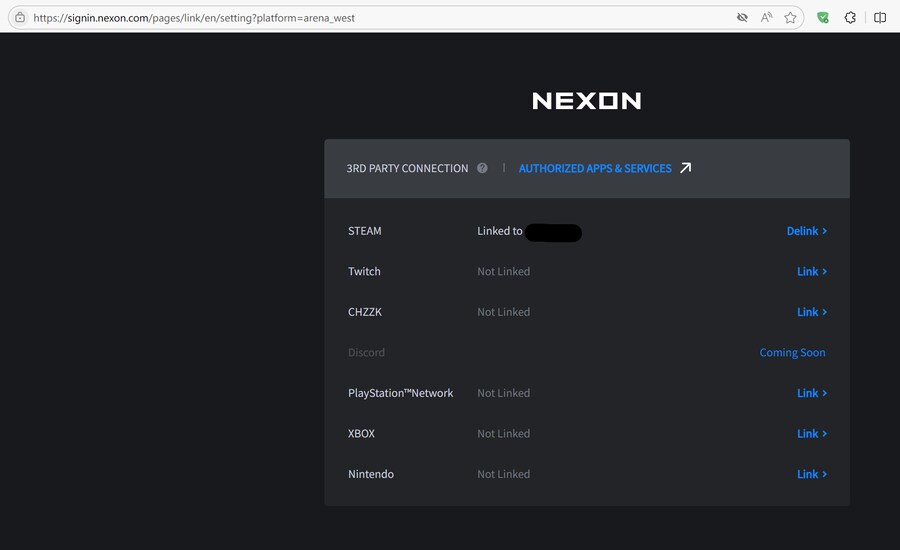The height and width of the screenshot is (550, 900).
Task: Click the 'Linked to' status text
Action: (x=500, y=231)
